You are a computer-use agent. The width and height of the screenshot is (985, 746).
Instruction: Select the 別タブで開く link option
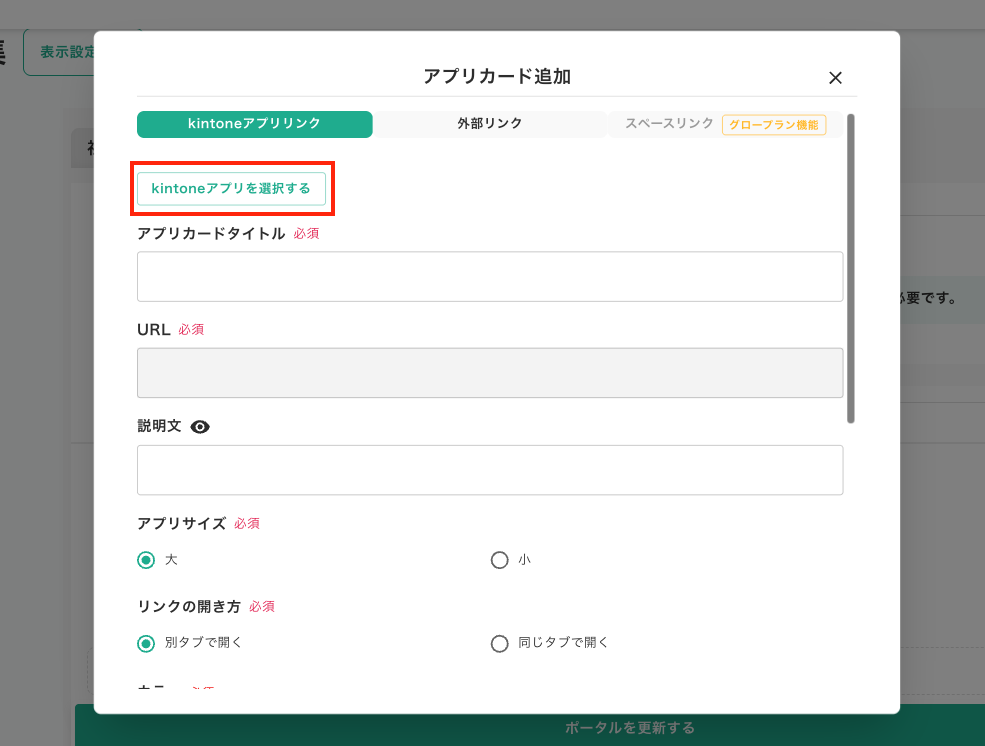[145, 643]
